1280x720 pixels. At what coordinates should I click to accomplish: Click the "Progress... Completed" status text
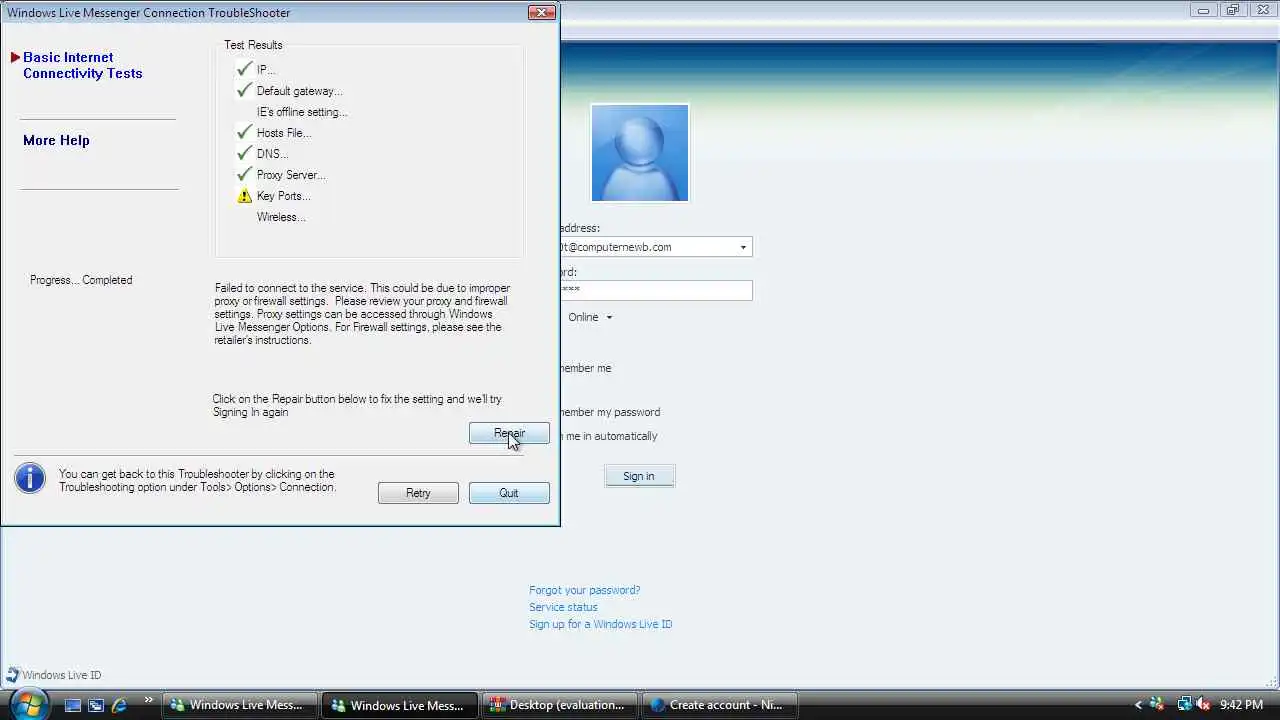point(81,280)
